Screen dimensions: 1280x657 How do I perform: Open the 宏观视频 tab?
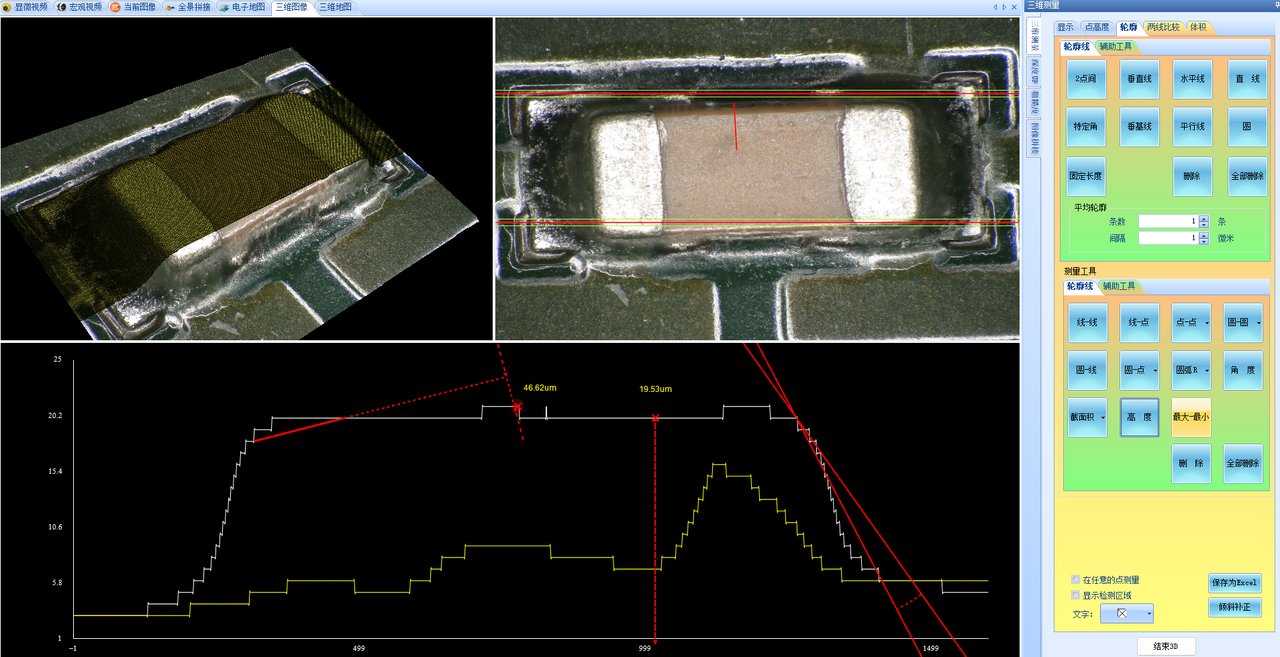click(79, 7)
